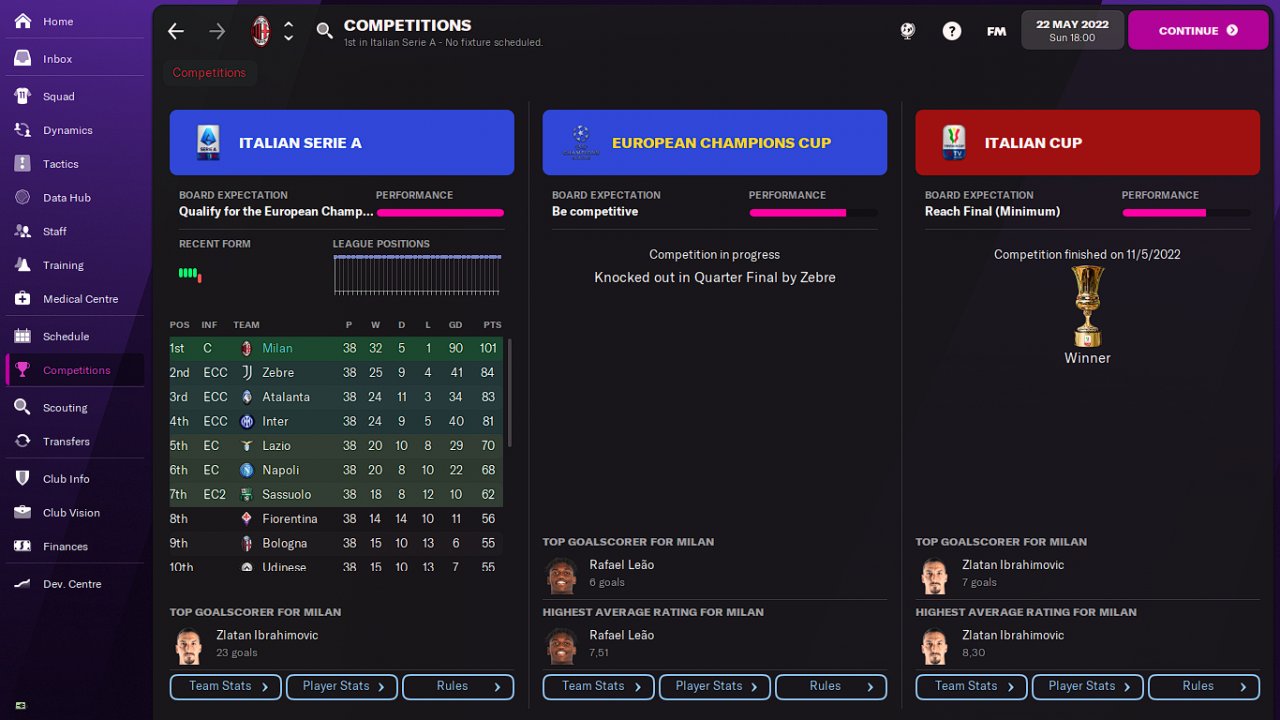The image size is (1280, 720).
Task: Click the league table scrollbar
Action: (510, 393)
